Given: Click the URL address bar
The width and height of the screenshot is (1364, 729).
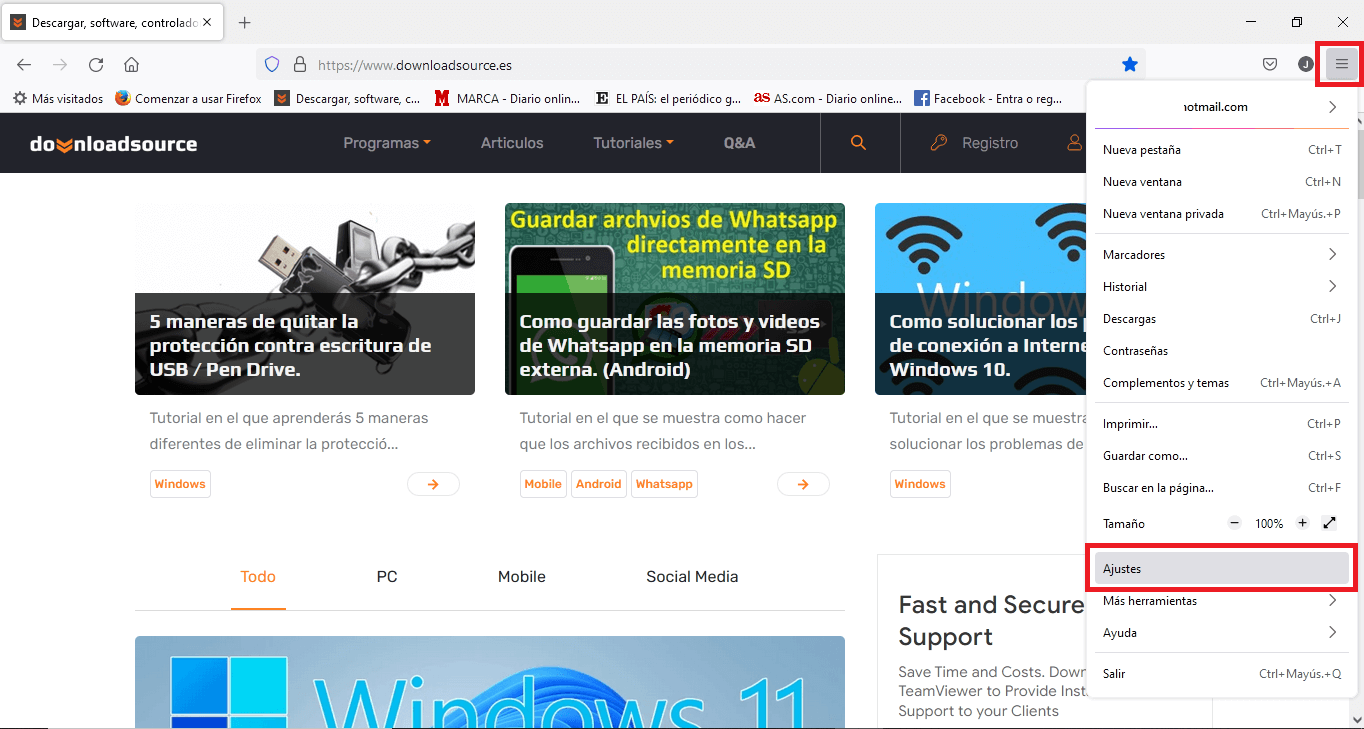Looking at the screenshot, I should tap(700, 65).
